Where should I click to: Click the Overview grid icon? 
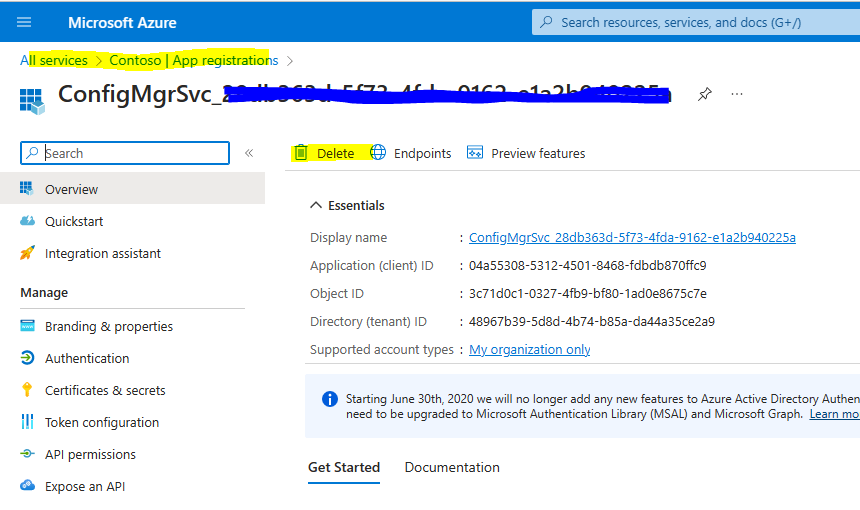click(26, 189)
